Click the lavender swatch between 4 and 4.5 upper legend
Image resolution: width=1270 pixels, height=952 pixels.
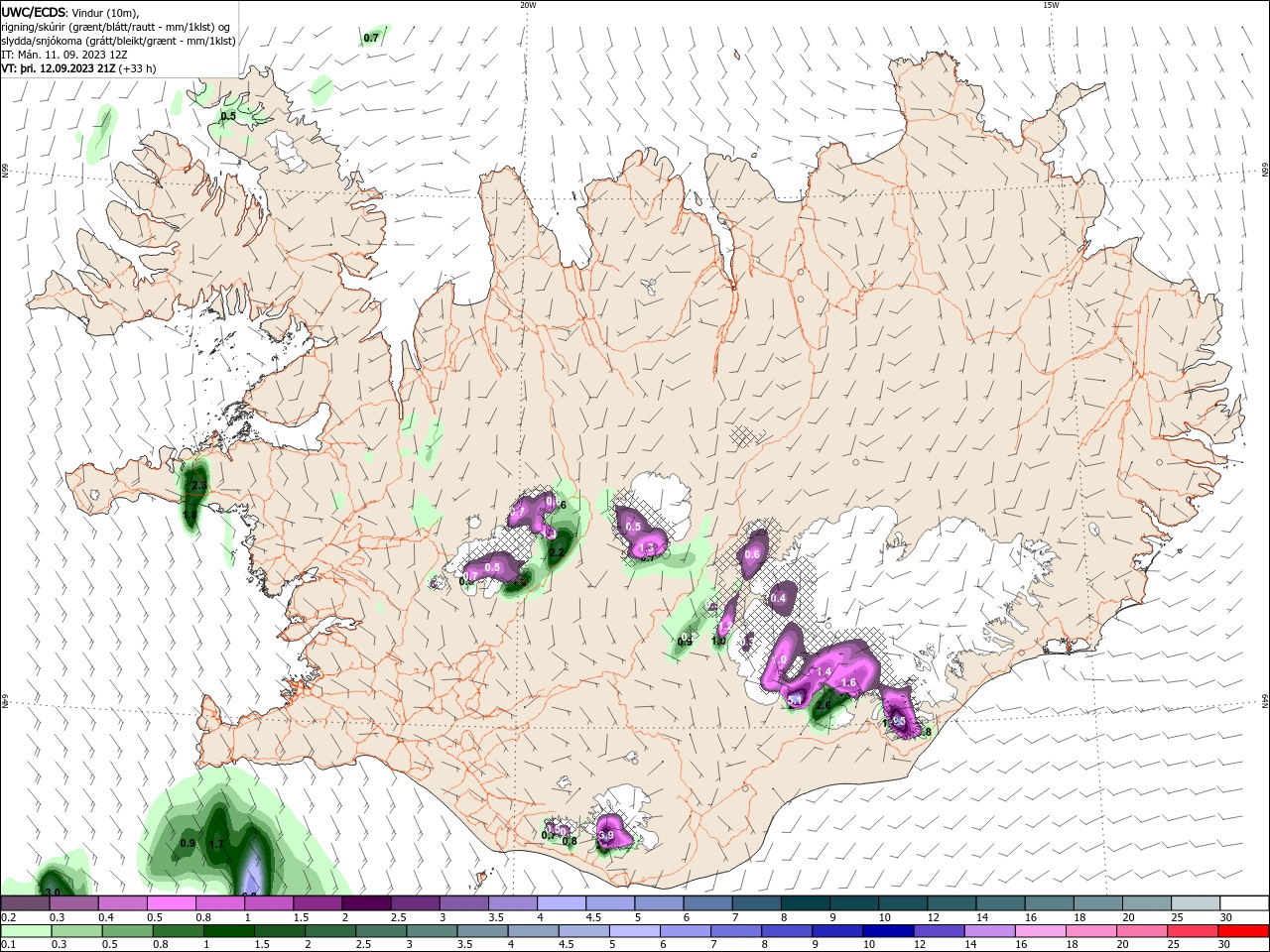click(561, 903)
